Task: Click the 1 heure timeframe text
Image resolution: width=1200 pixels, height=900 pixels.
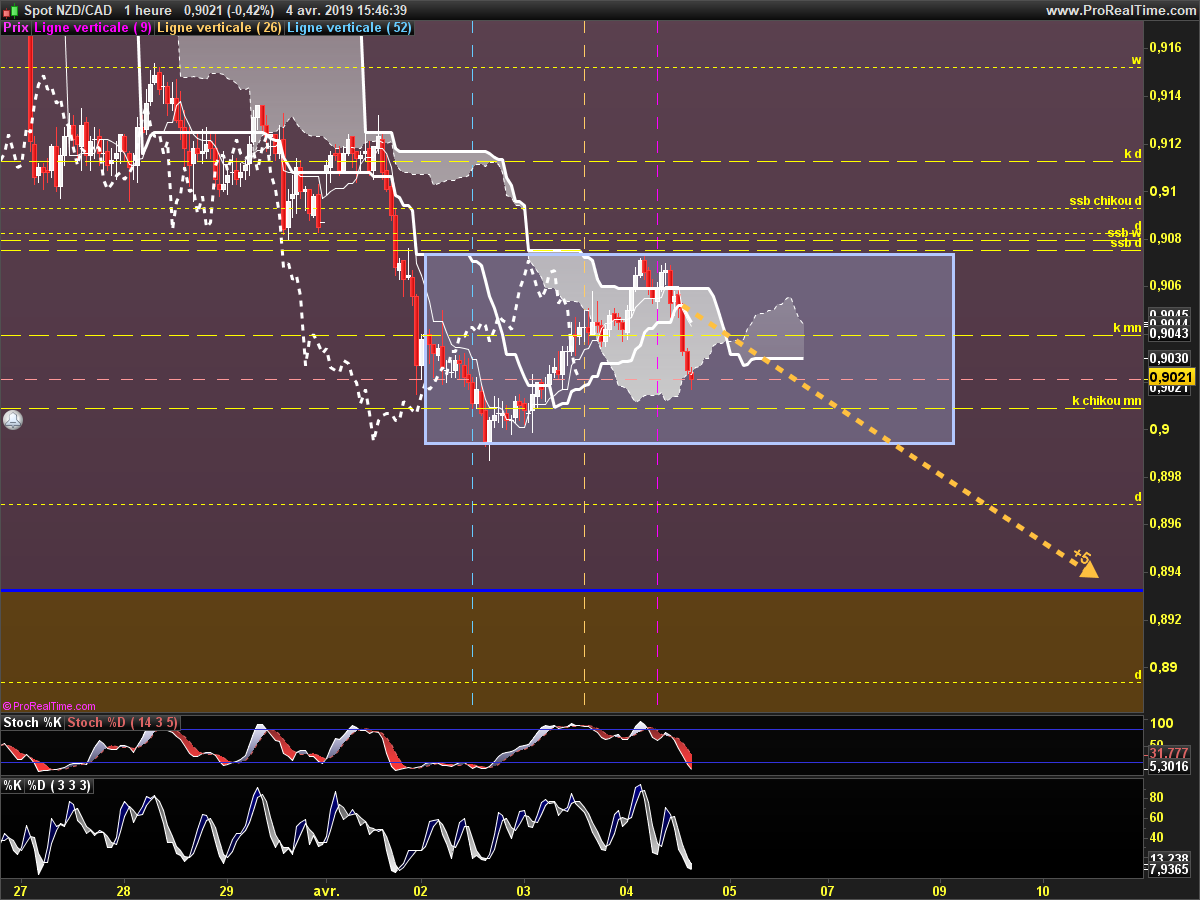Action: (148, 10)
